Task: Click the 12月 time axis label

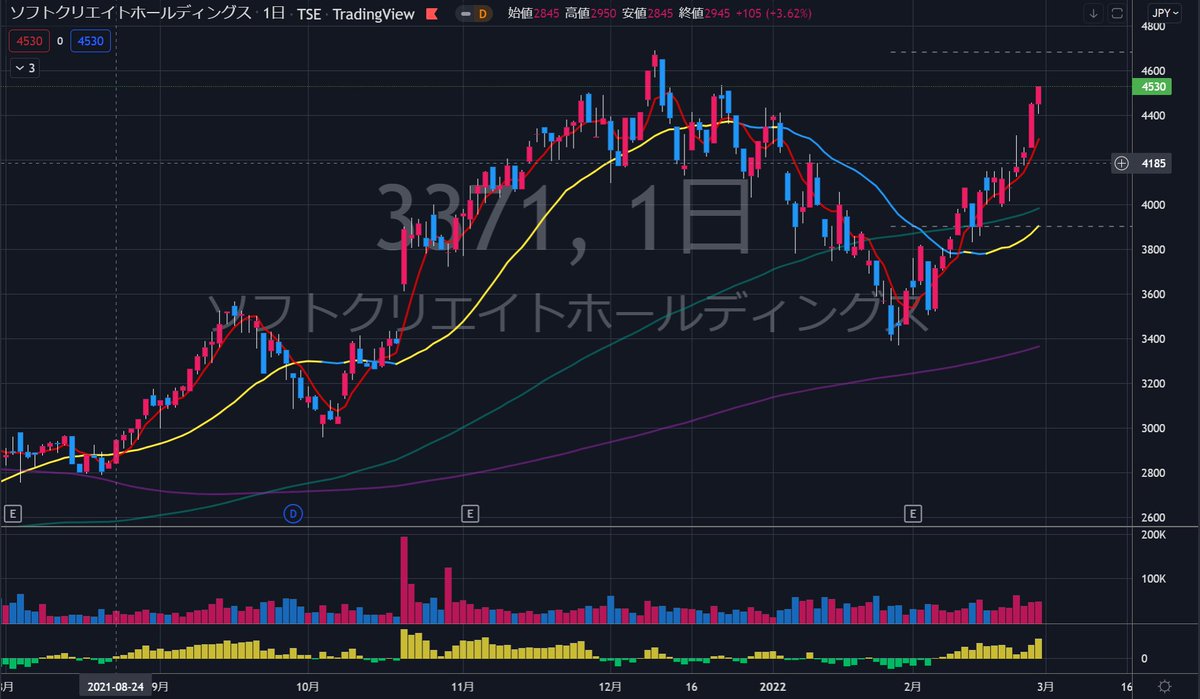Action: (610, 687)
